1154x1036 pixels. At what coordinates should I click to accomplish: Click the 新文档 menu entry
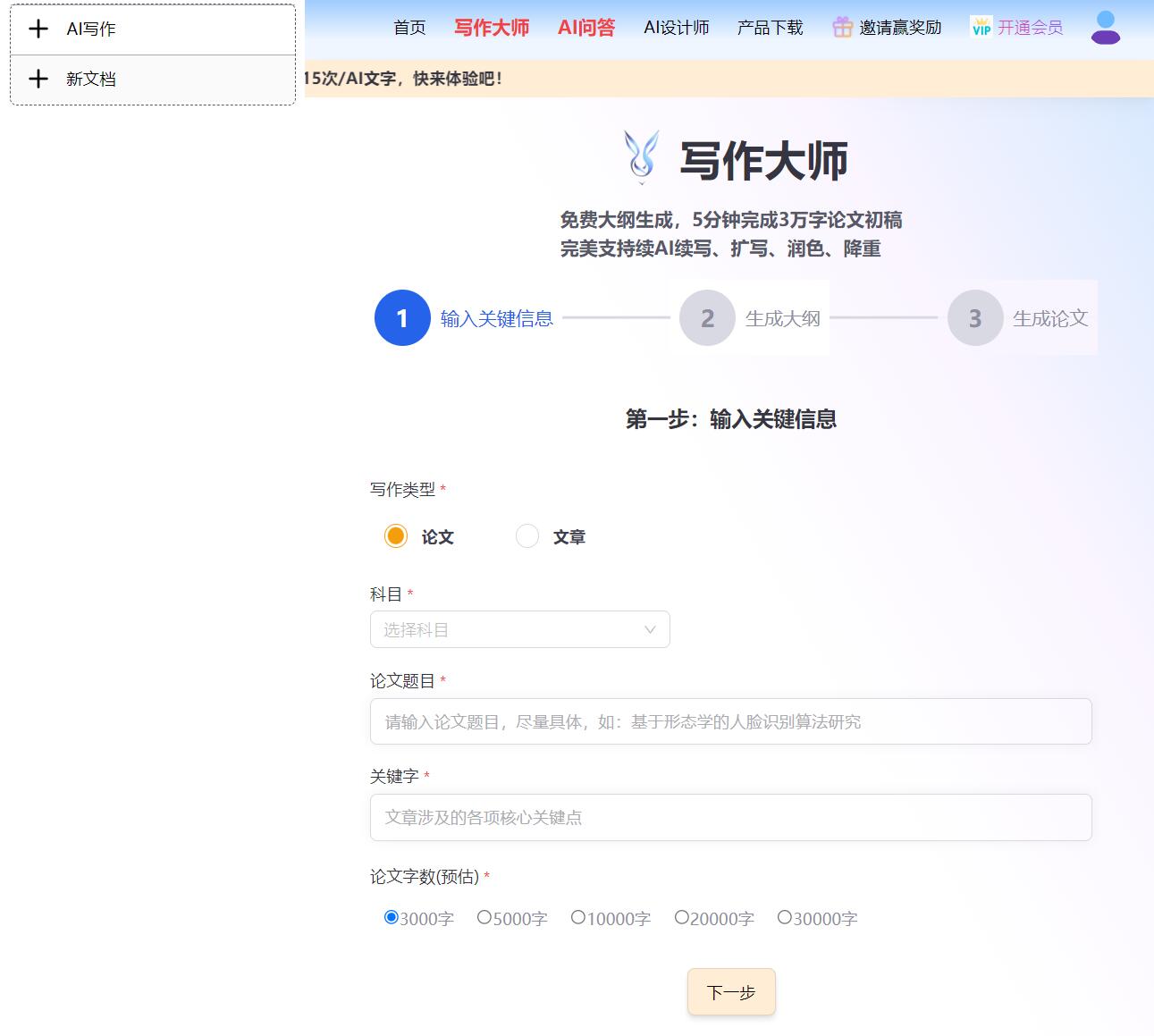(x=153, y=80)
